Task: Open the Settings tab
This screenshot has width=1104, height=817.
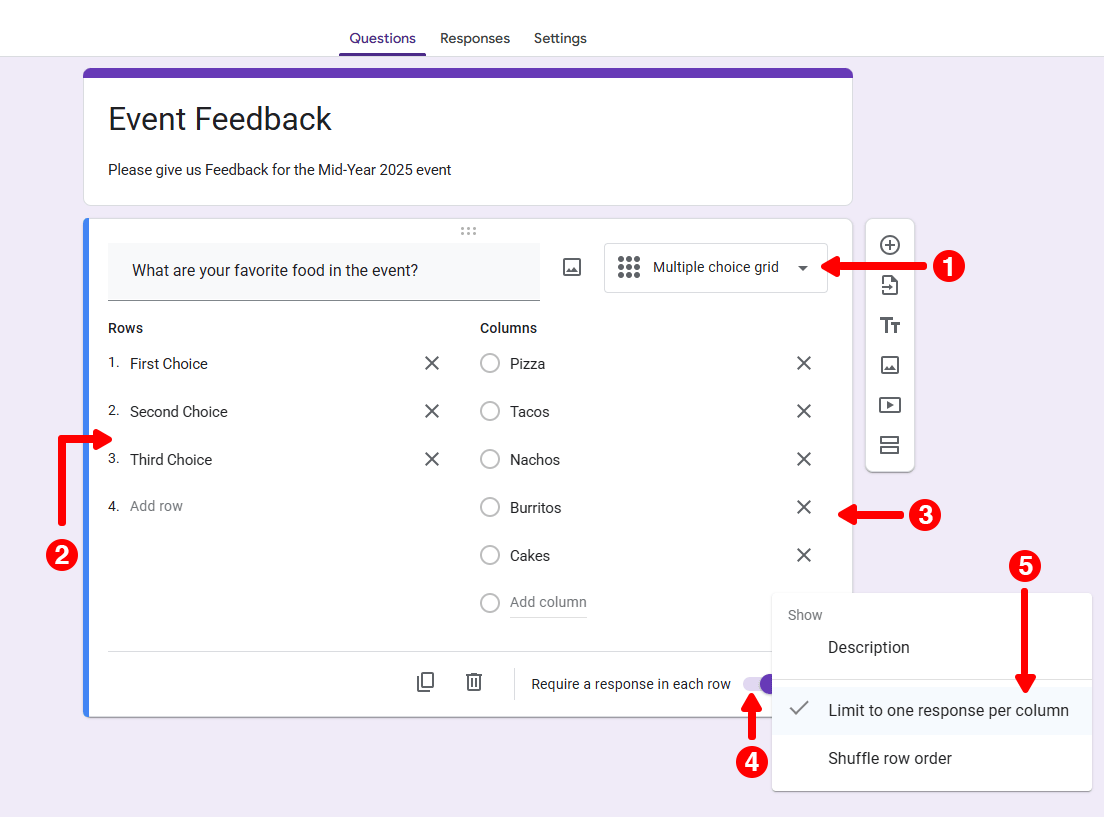Action: [559, 38]
